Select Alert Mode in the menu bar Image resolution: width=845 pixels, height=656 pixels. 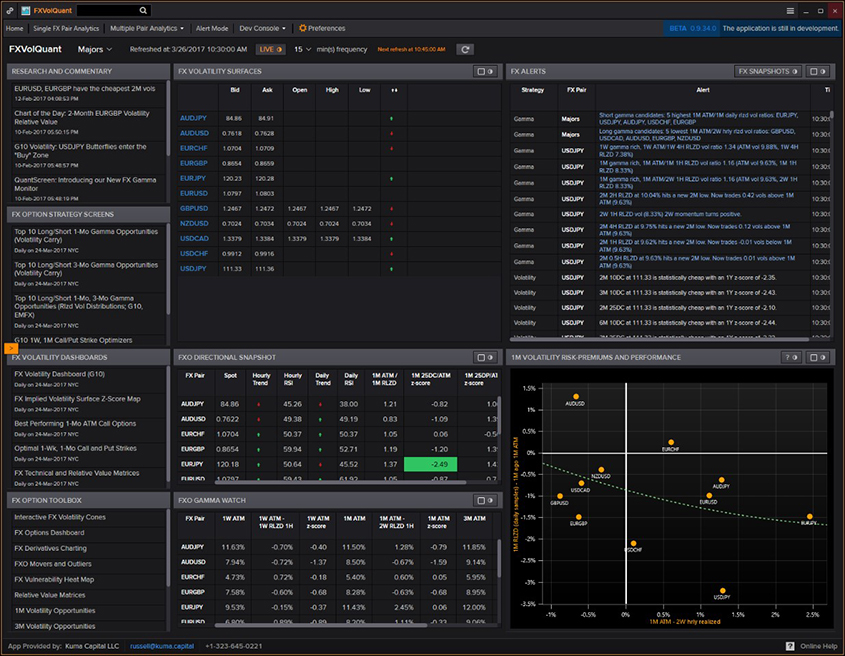[x=211, y=29]
